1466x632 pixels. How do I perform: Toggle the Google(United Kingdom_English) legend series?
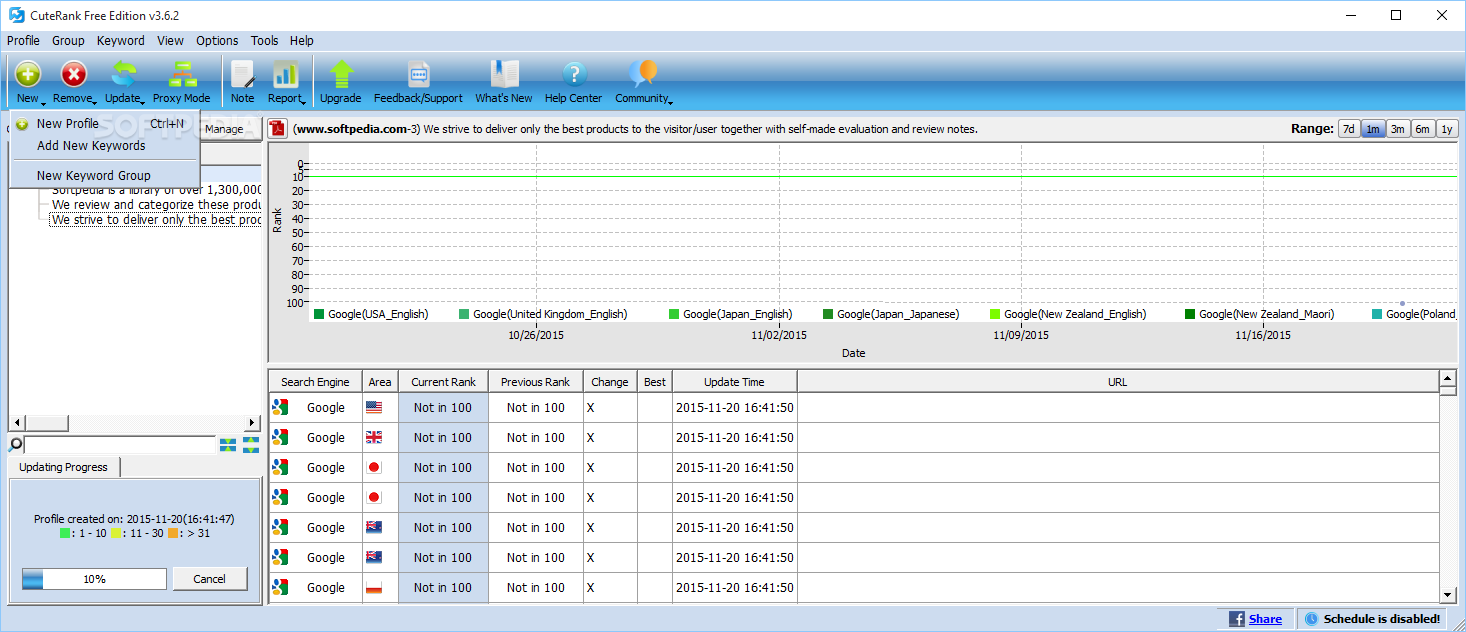click(x=543, y=314)
